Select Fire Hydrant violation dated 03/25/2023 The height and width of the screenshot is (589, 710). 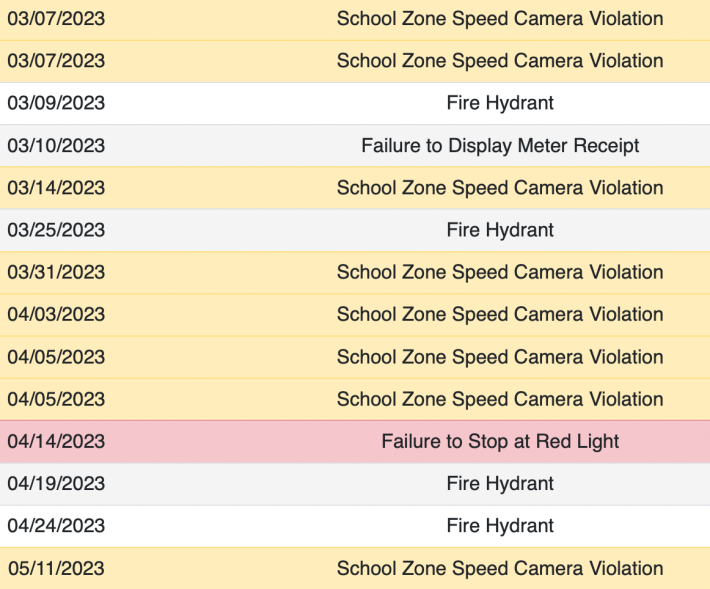(500, 230)
